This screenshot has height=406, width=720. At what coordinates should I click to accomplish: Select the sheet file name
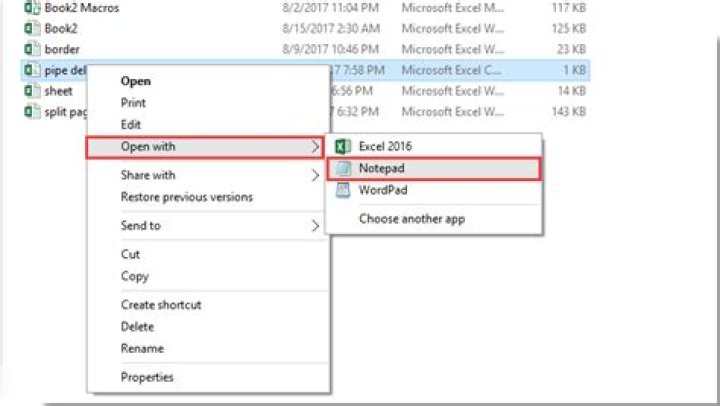(x=58, y=91)
